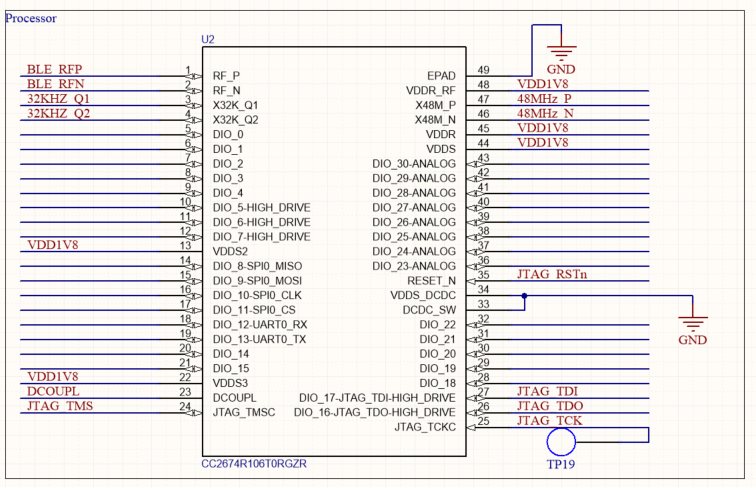Click the CC2674R106T0RGZR part number text
The height and width of the screenshot is (487, 756).
pyautogui.click(x=254, y=464)
